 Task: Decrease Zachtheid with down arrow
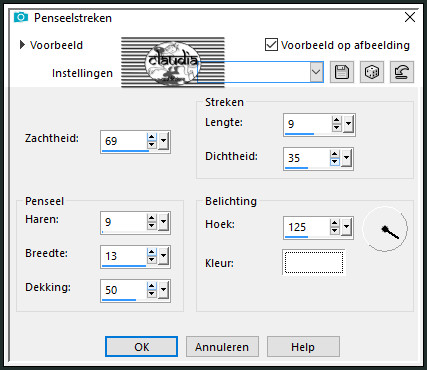[152, 145]
